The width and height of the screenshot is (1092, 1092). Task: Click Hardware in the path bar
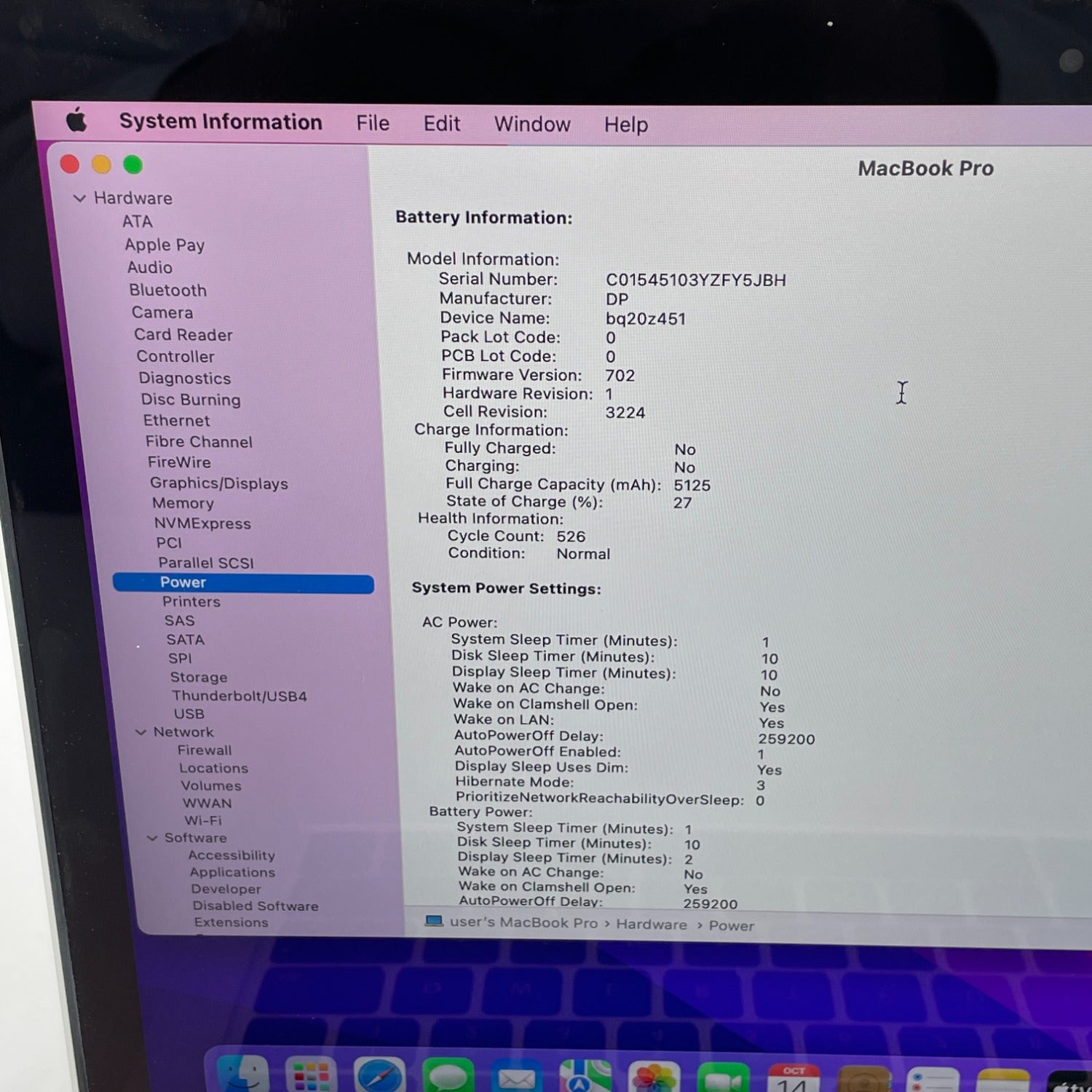(652, 925)
